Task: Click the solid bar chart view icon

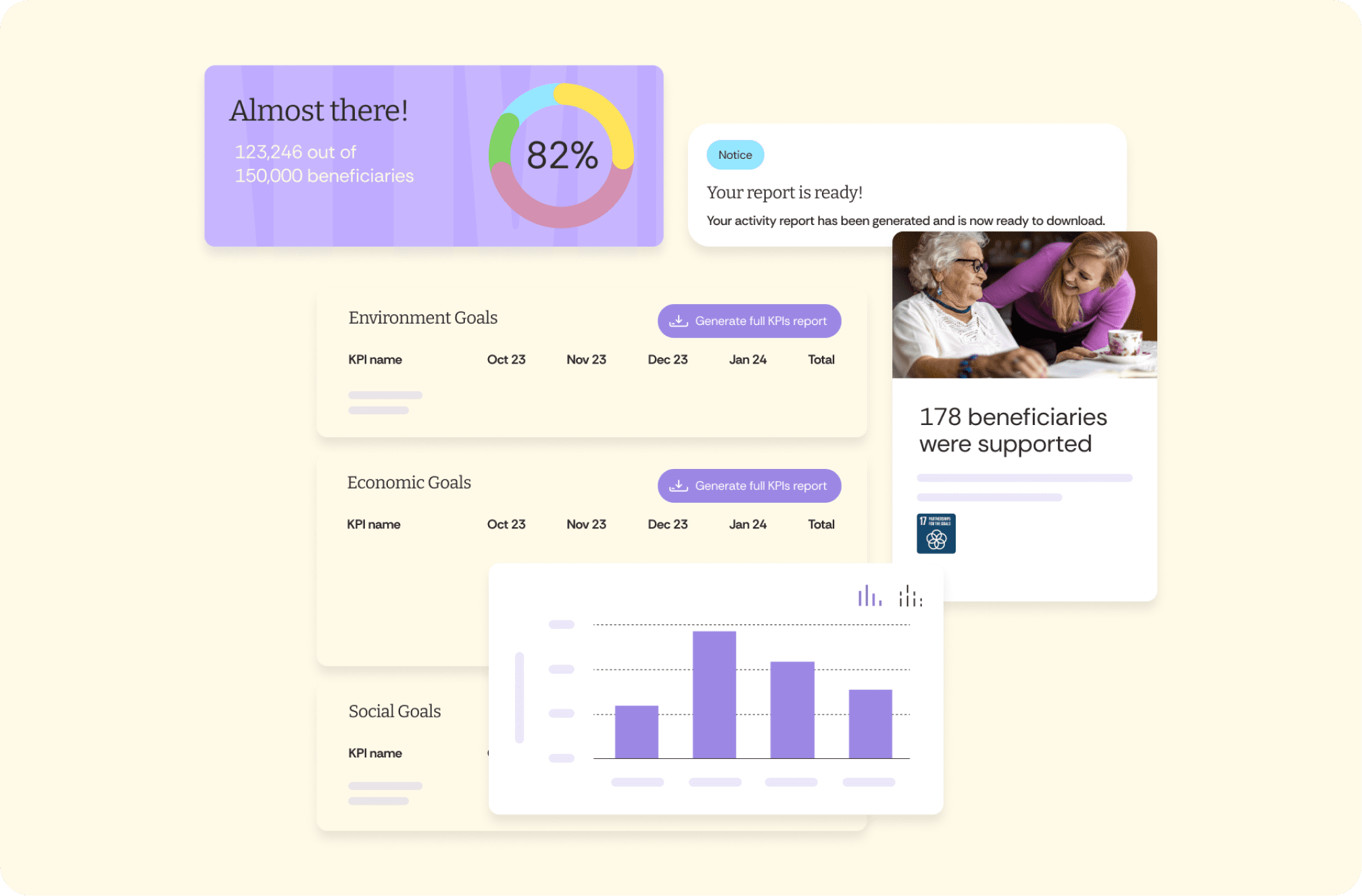Action: tap(869, 596)
